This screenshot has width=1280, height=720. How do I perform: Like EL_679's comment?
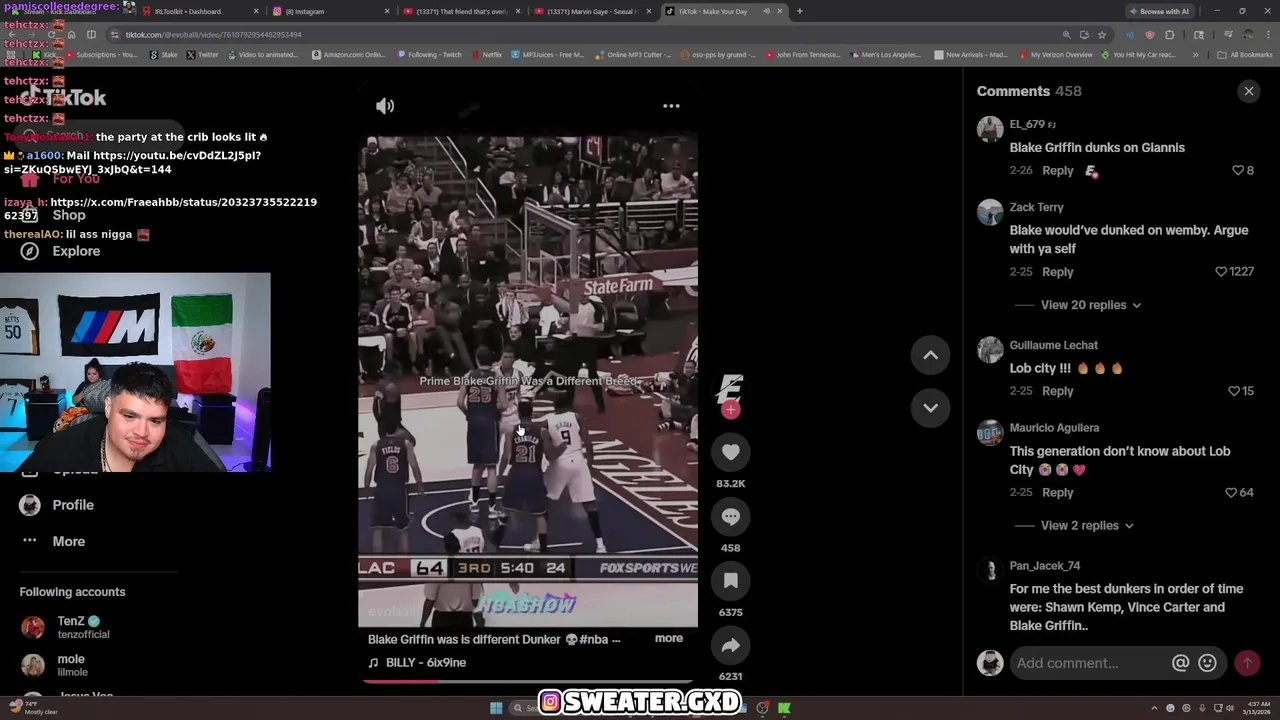(1238, 171)
